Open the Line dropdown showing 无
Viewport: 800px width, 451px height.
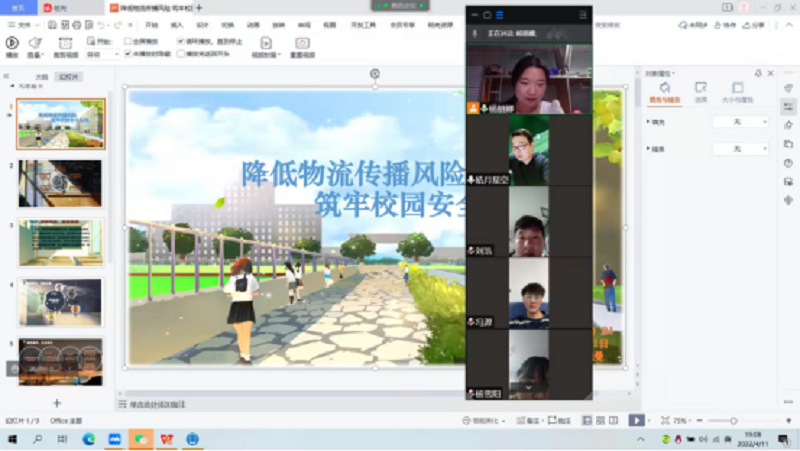pyautogui.click(x=740, y=148)
